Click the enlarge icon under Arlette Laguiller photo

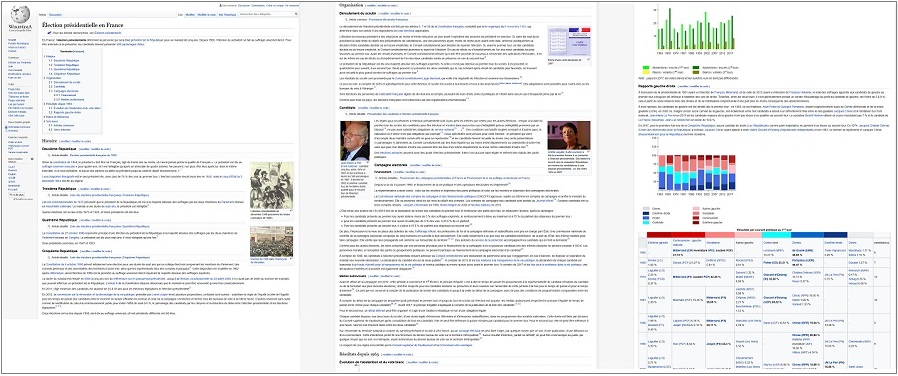(588, 152)
